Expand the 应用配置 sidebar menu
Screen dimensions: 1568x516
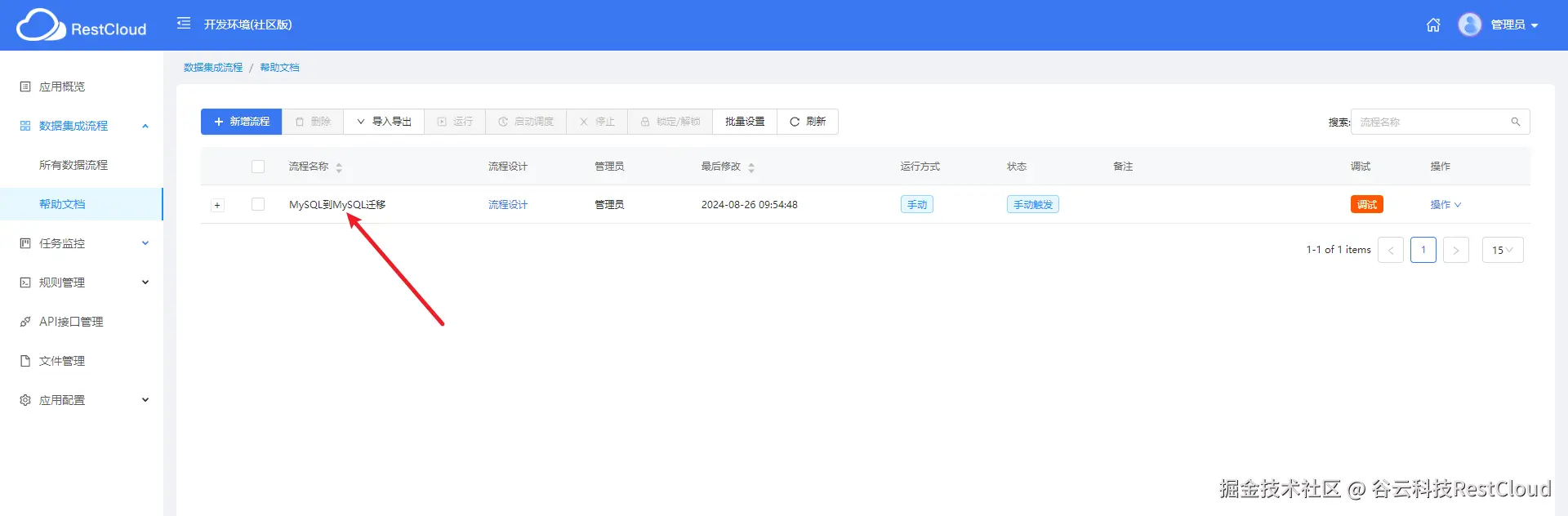(x=82, y=400)
